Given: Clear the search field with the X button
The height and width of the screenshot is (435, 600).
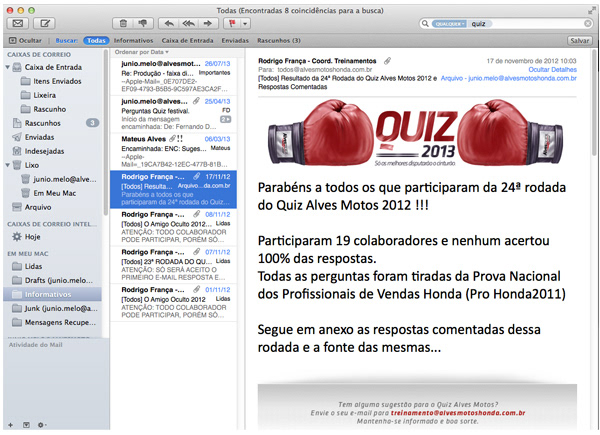Looking at the screenshot, I should (x=588, y=24).
